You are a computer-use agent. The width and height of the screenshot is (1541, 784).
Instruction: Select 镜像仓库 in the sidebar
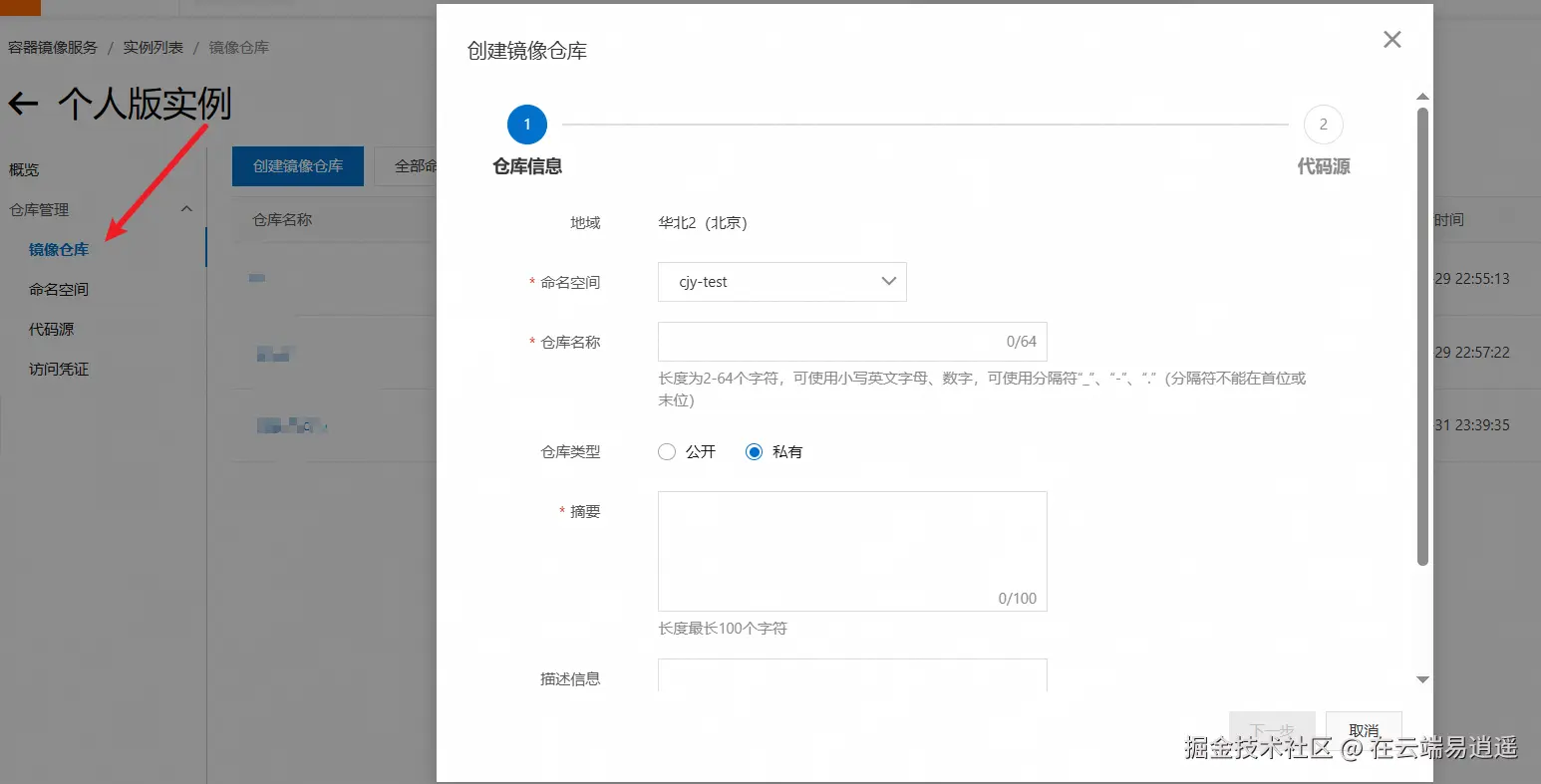click(x=59, y=250)
